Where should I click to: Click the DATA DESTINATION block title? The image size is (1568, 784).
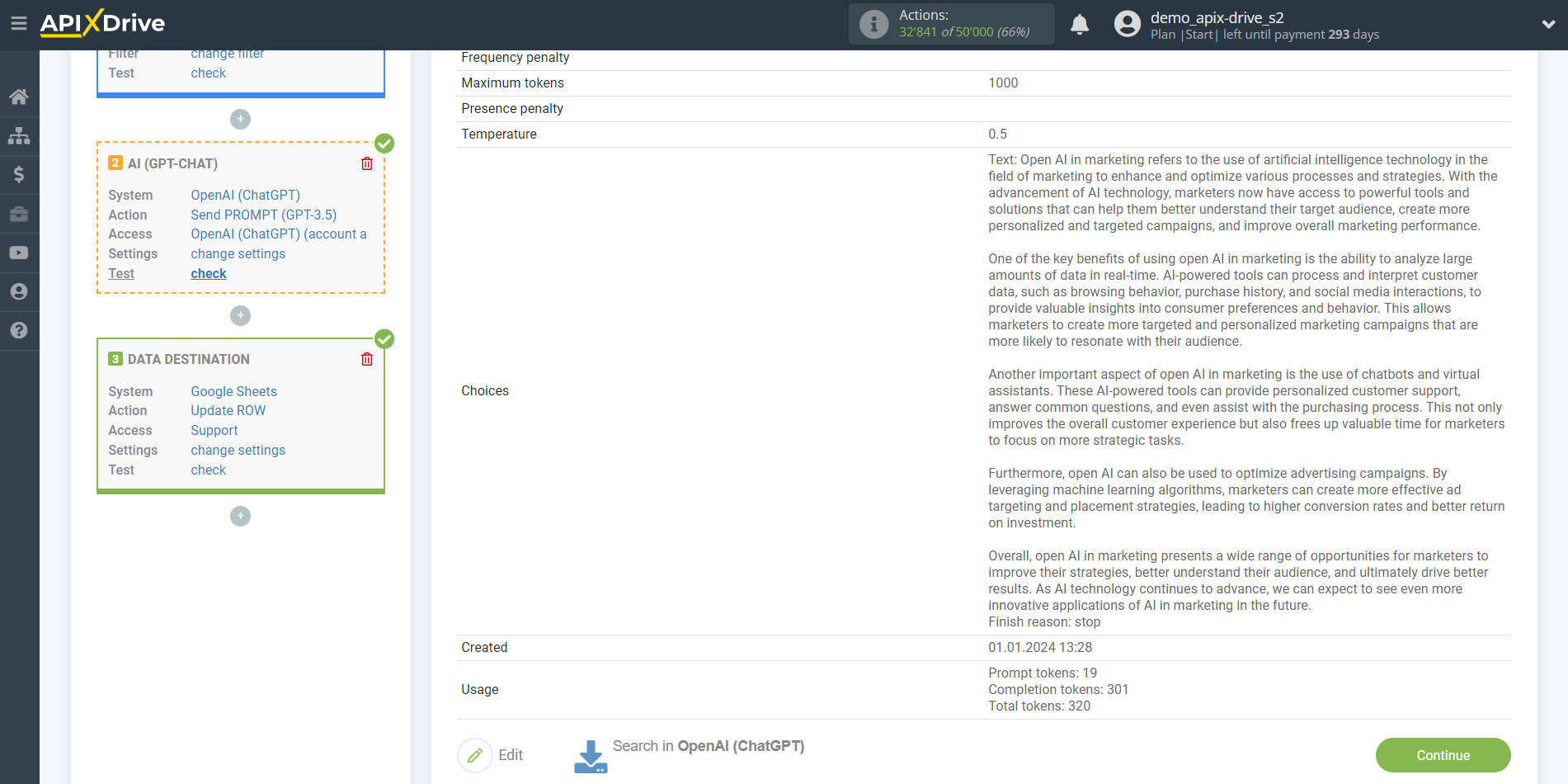[188, 359]
